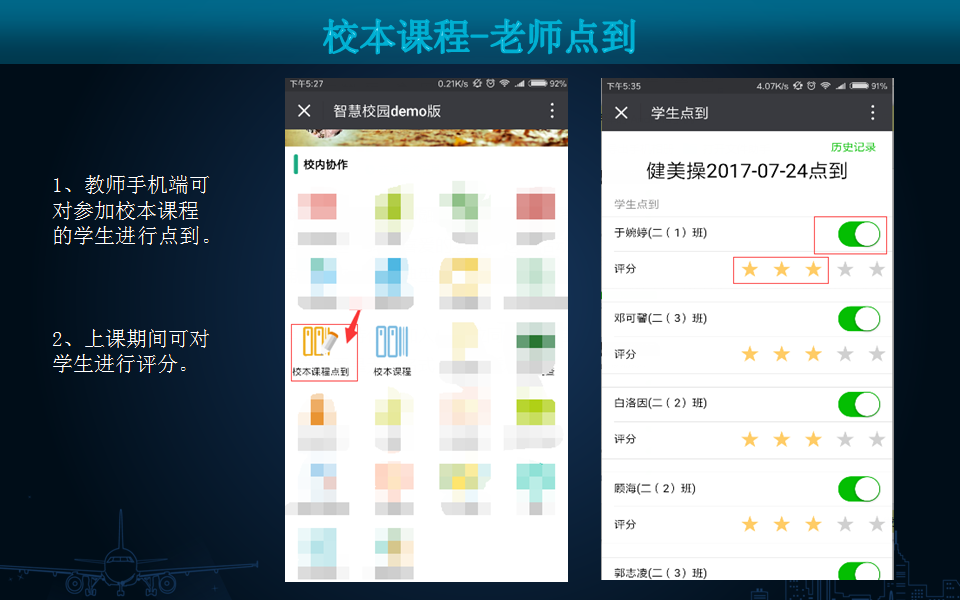
Task: Tap the gray 学生点到 section label
Action: (x=637, y=204)
